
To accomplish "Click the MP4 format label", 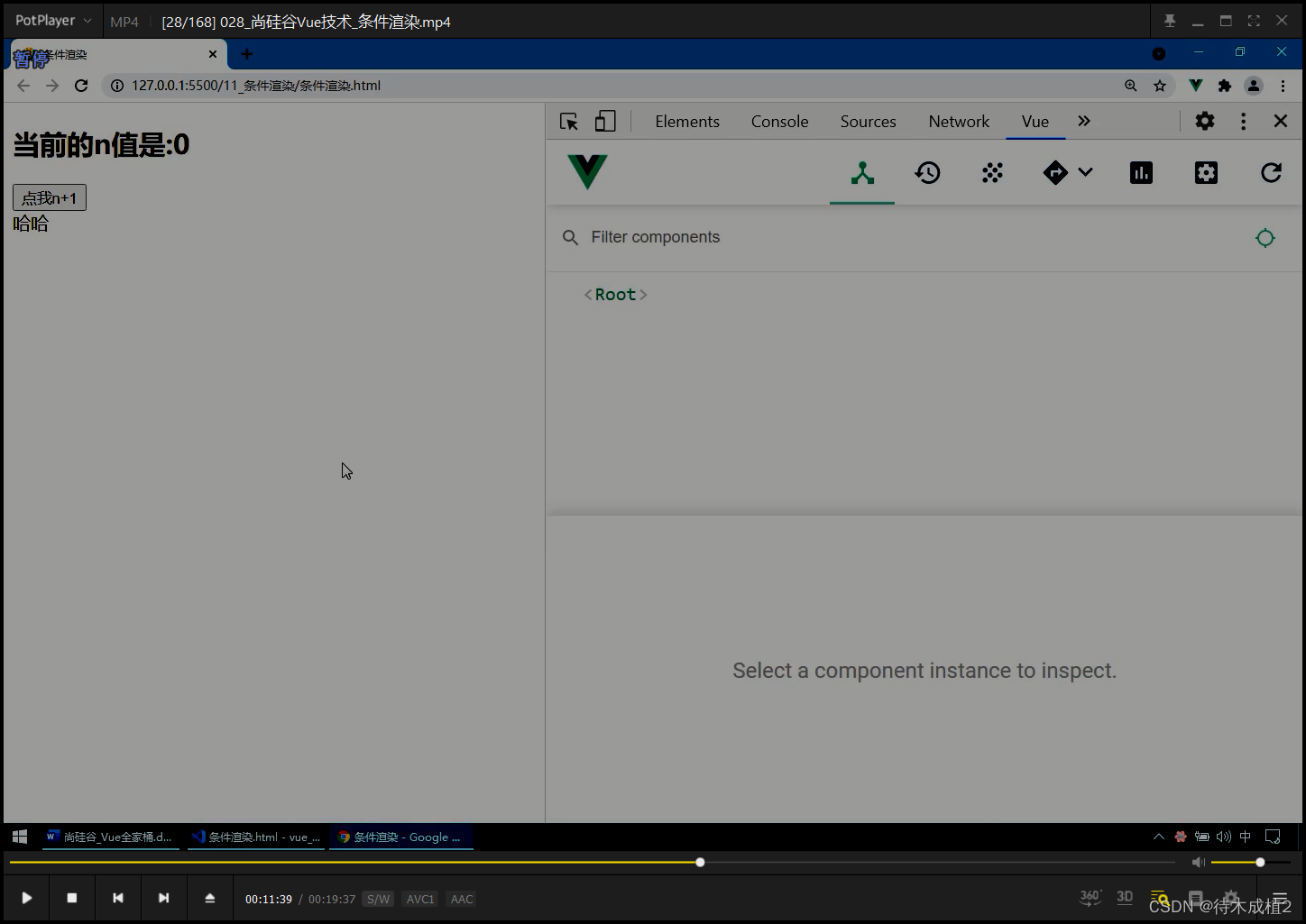I will (x=124, y=22).
